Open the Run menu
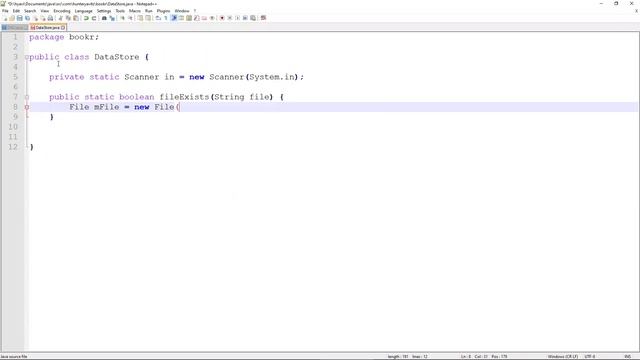 click(x=149, y=11)
